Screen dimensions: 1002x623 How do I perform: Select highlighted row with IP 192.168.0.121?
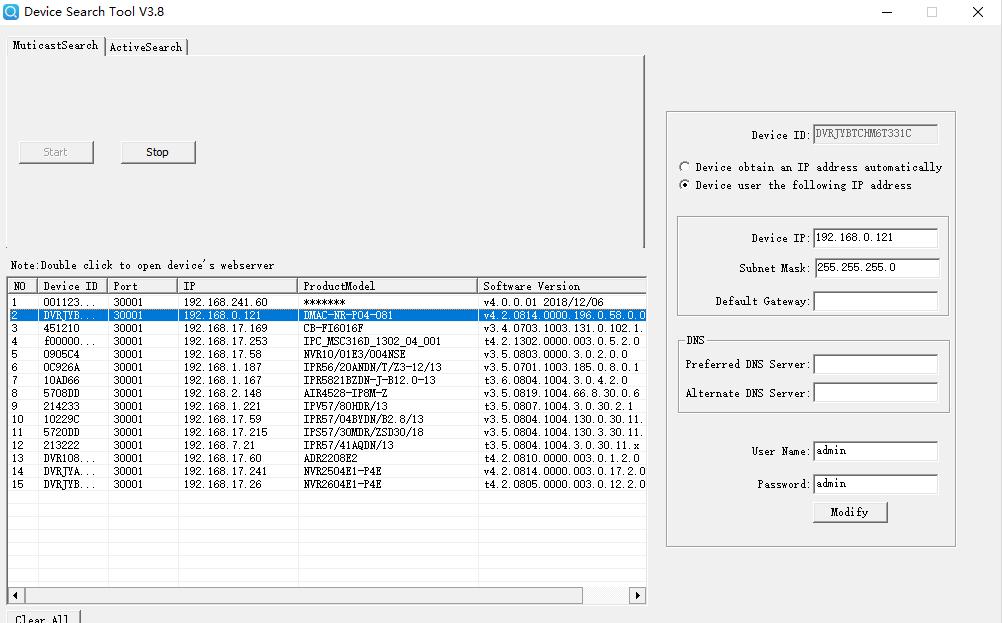[x=327, y=315]
